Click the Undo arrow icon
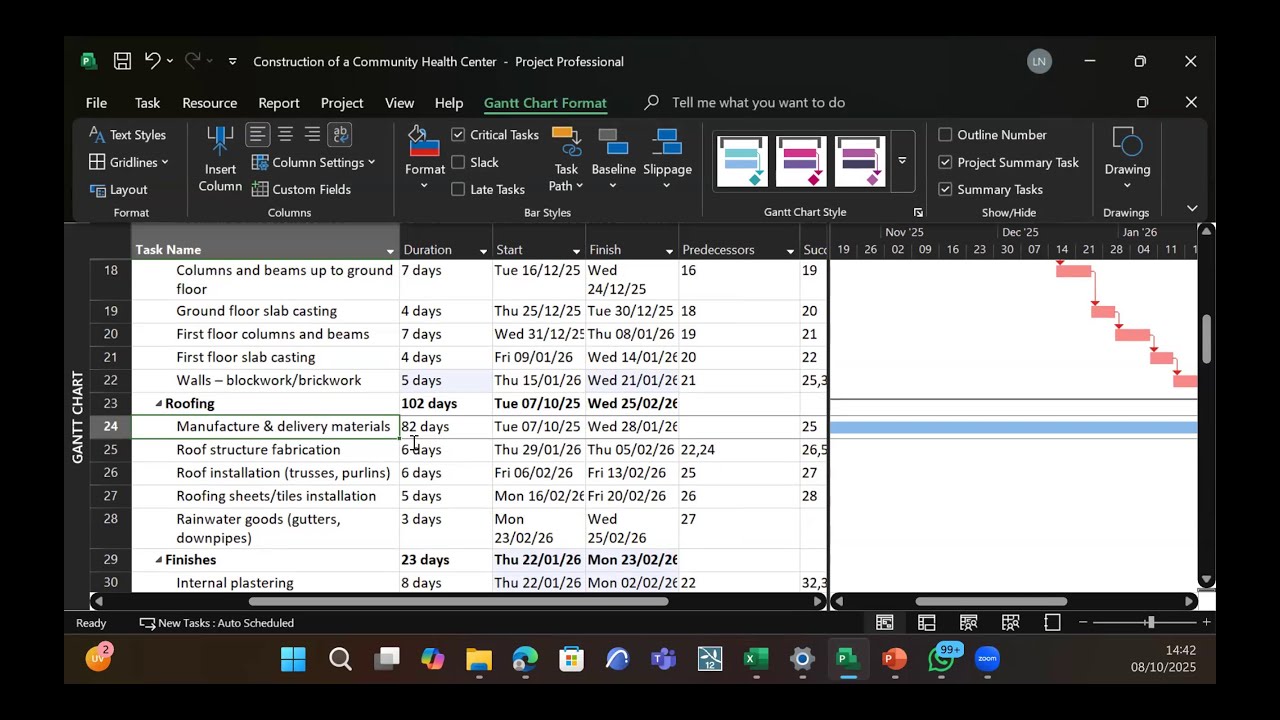1280x720 pixels. point(152,61)
